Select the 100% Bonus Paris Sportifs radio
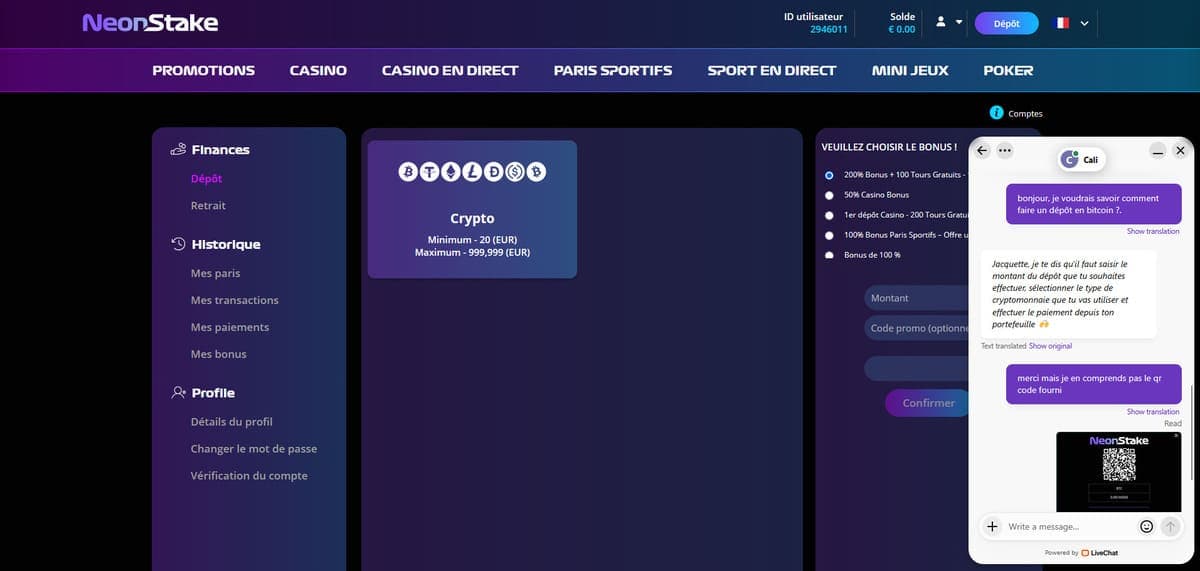1200x571 pixels. [x=829, y=235]
